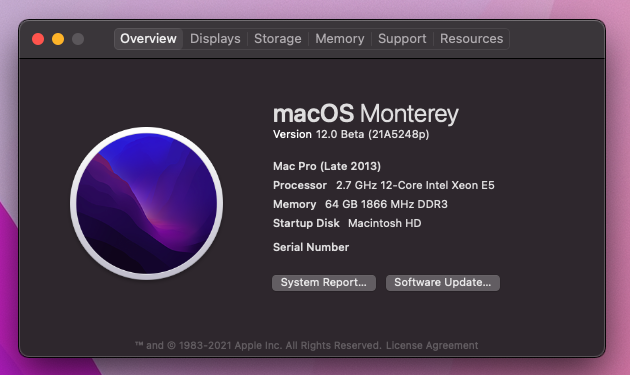This screenshot has height=375, width=630.
Task: Open the Storage tab
Action: (278, 39)
